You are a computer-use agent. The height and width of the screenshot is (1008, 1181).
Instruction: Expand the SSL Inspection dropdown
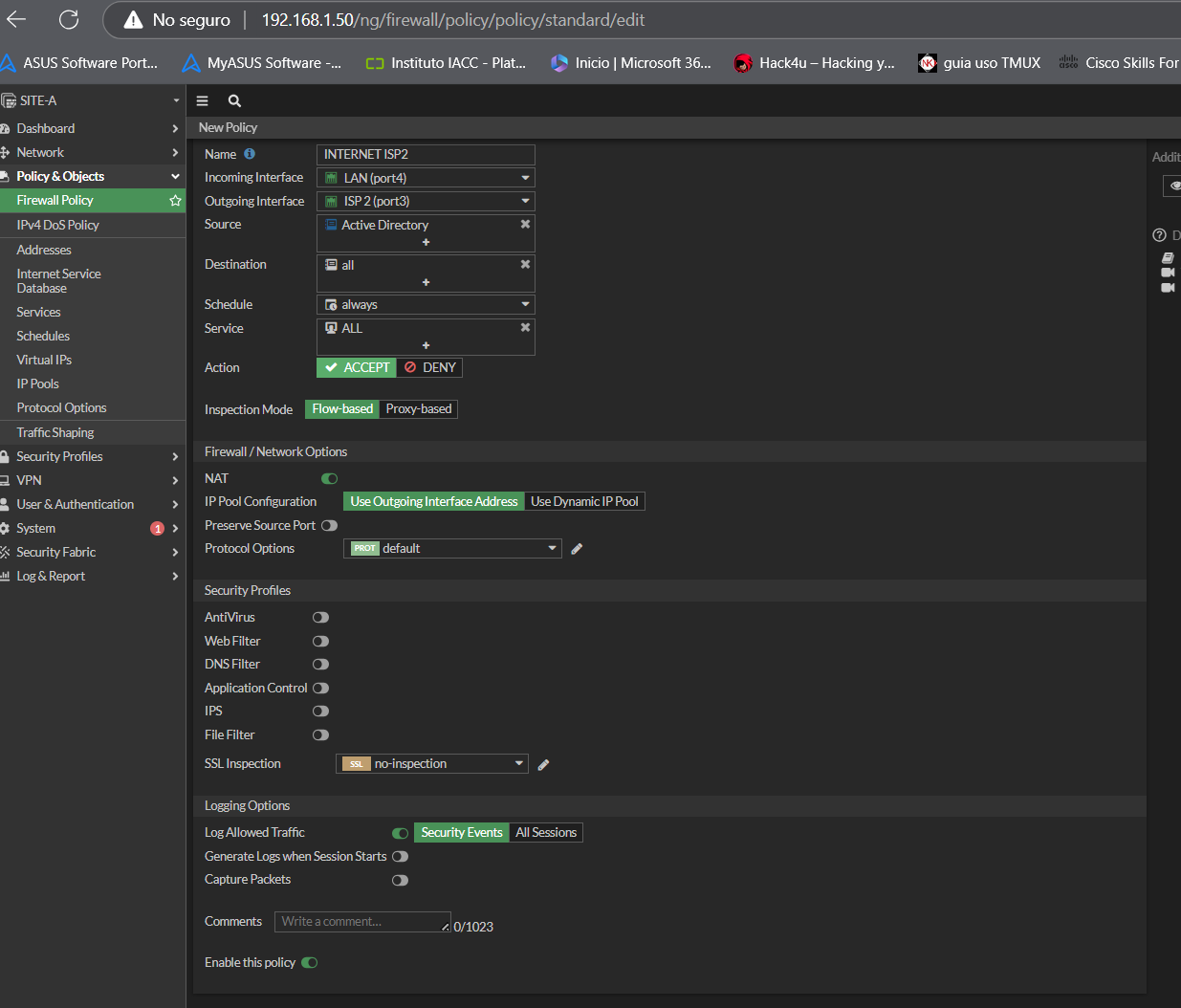pos(431,764)
